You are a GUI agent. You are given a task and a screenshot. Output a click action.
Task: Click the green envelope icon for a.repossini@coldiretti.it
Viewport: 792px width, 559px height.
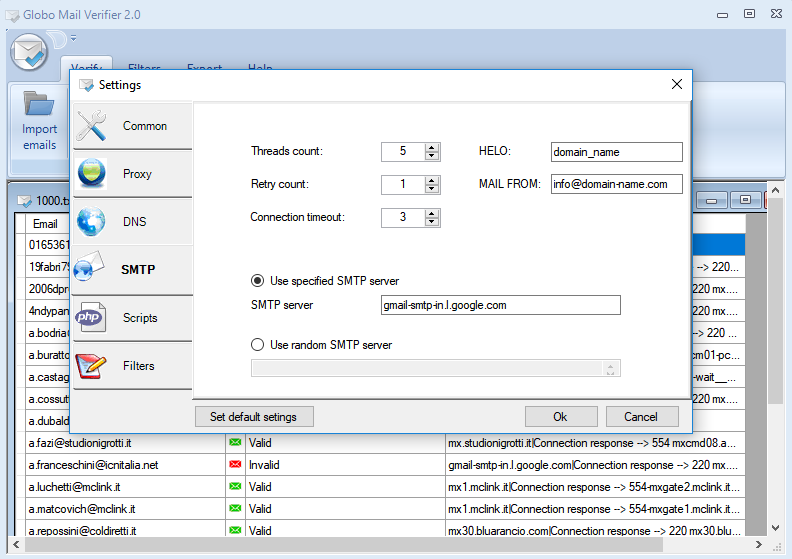(x=235, y=530)
